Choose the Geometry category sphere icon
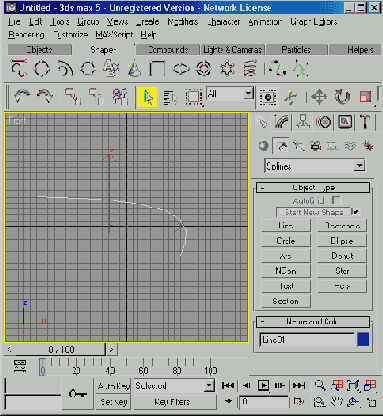Viewport: 383px width, 416px height. (x=264, y=146)
